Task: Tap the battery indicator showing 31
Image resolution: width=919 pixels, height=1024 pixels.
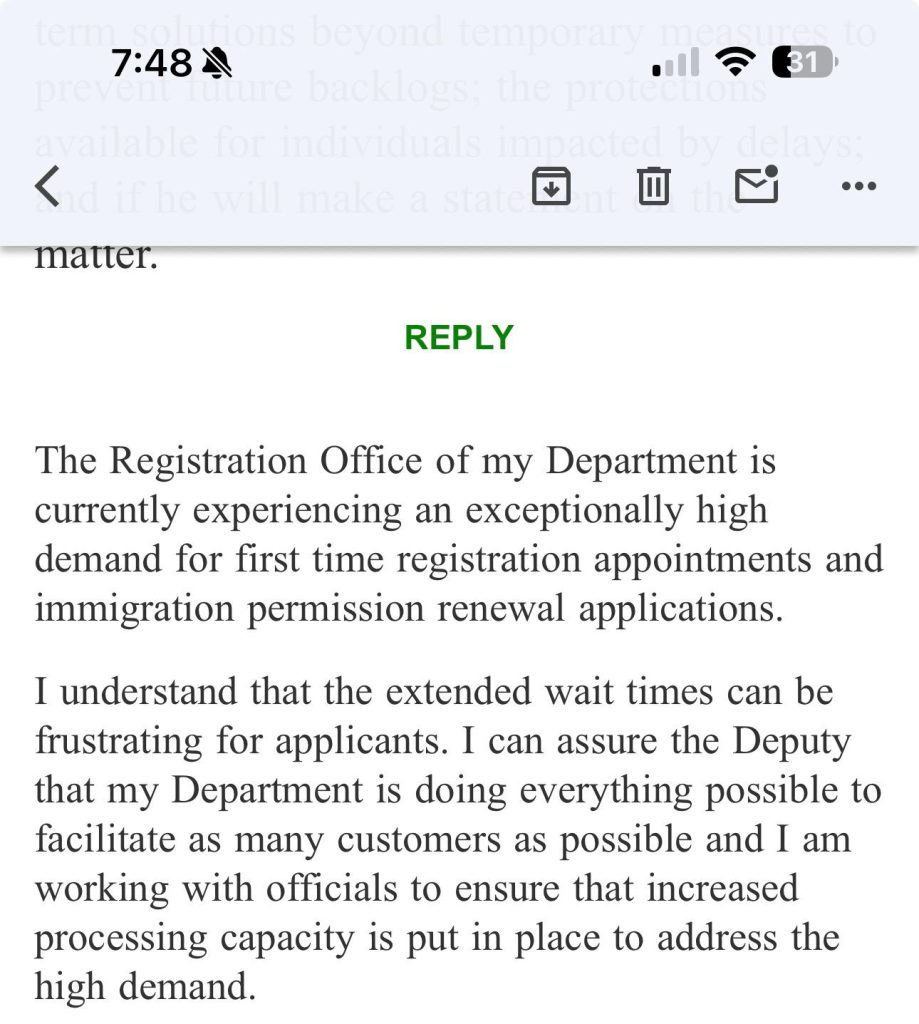Action: click(804, 64)
